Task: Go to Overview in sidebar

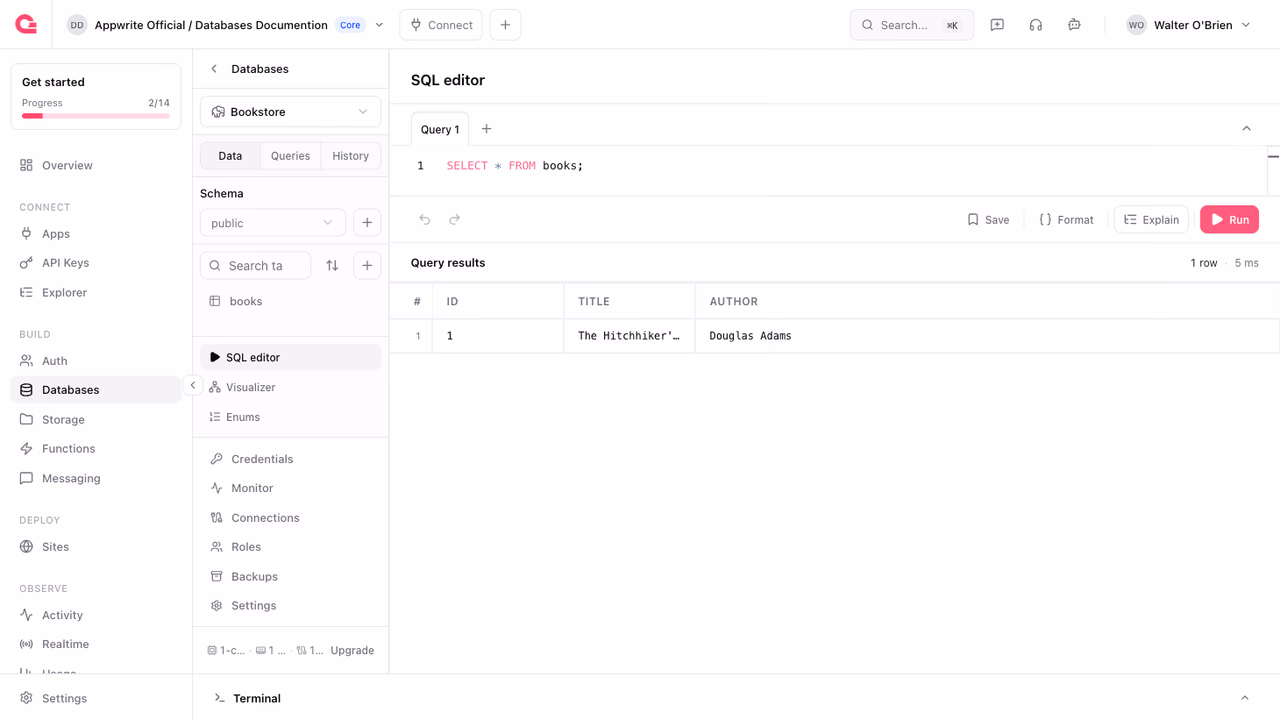Action: pos(96,165)
